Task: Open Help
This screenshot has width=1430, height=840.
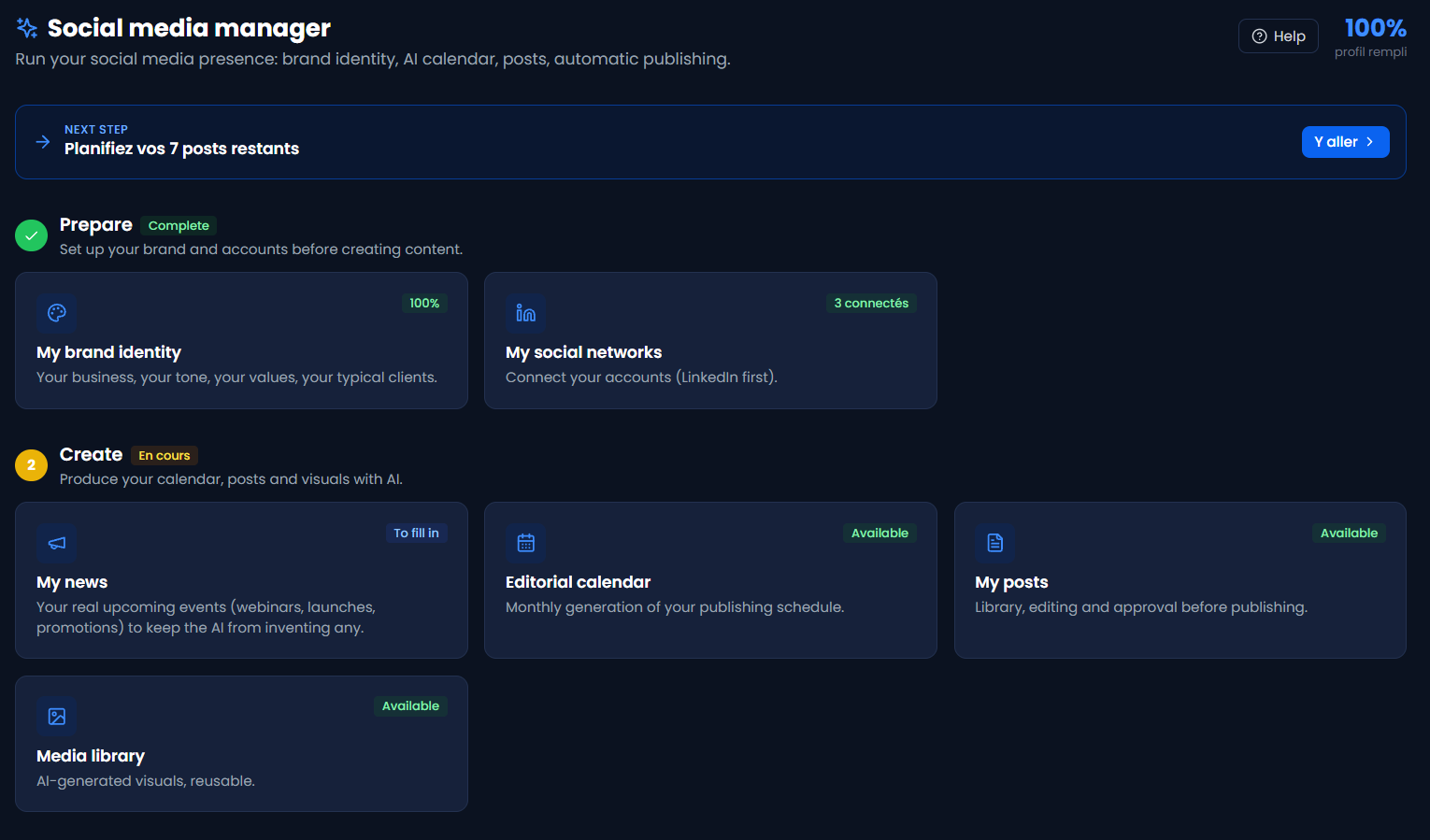Action: coord(1279,36)
